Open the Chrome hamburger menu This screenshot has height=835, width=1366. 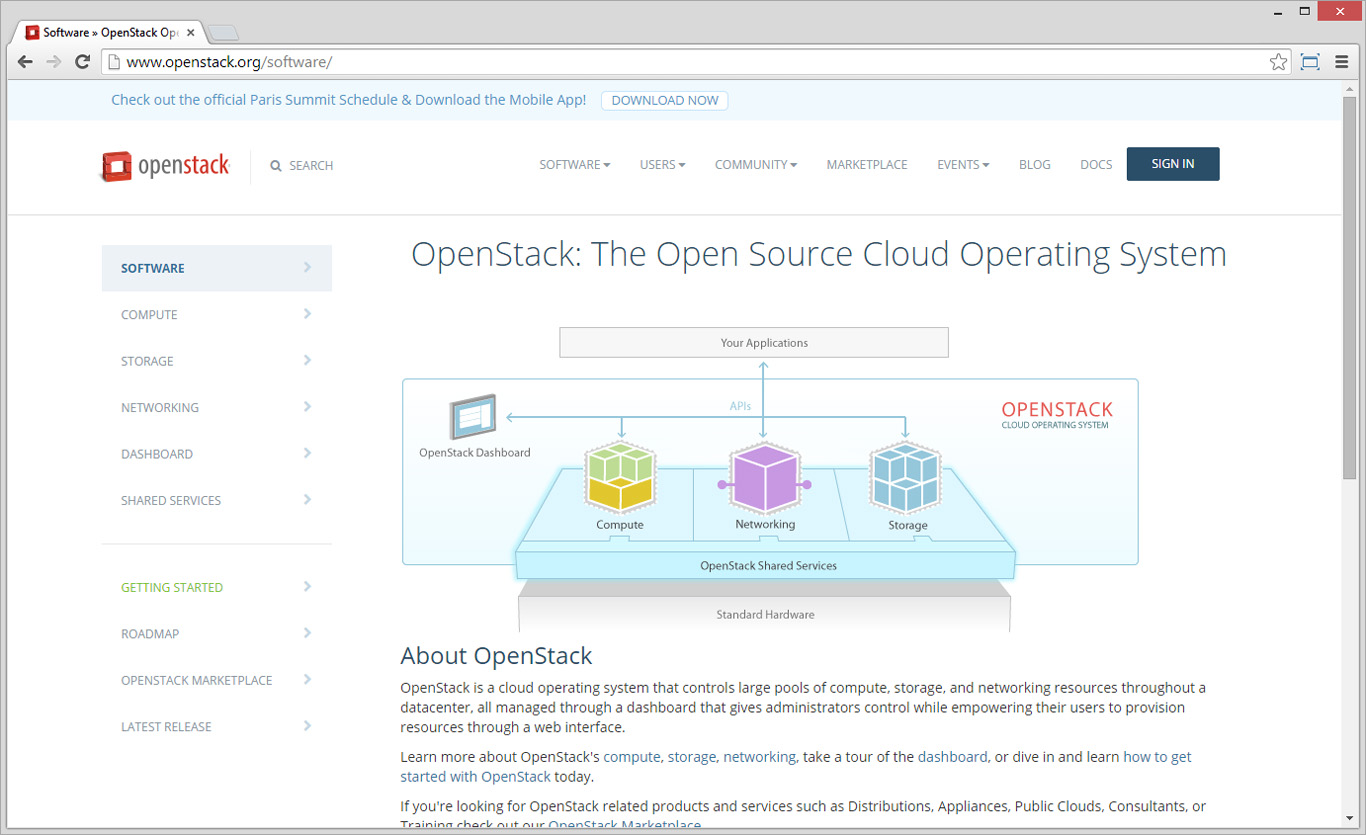(x=1341, y=62)
